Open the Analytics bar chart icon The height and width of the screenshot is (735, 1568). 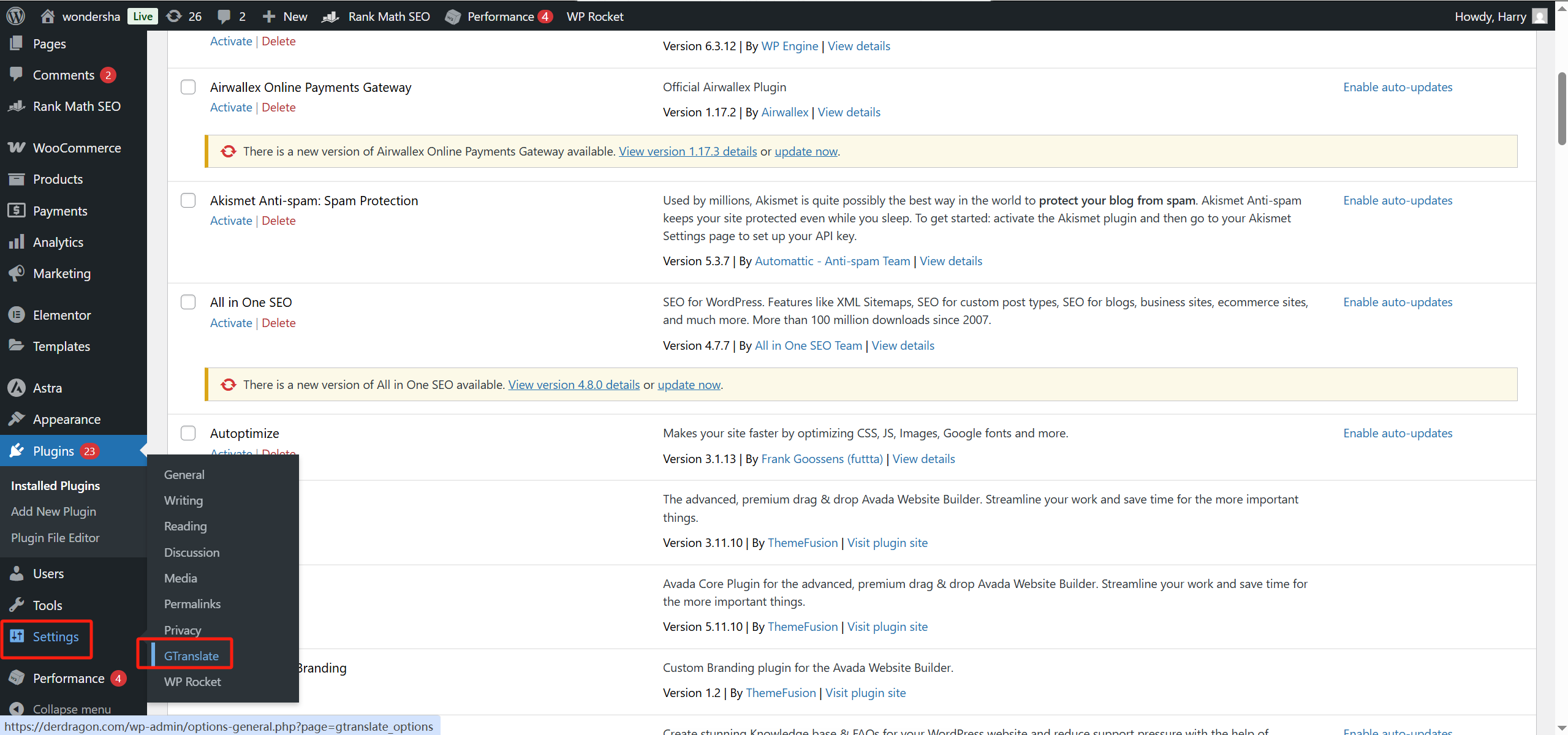(x=17, y=242)
